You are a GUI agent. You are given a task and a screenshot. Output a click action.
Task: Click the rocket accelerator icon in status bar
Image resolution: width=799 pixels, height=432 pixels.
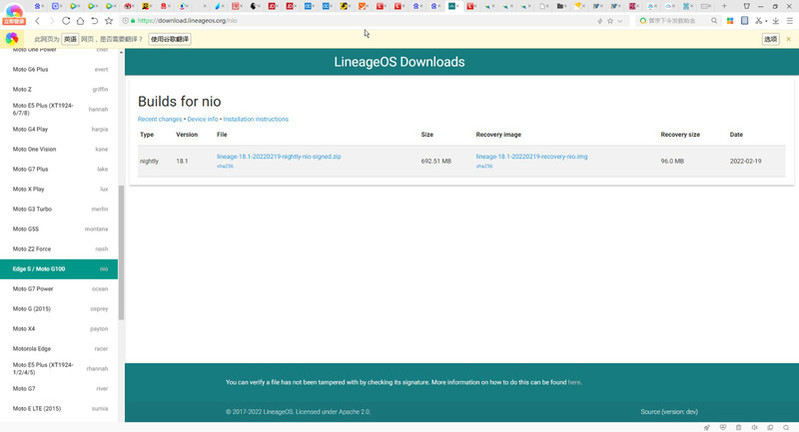click(707, 427)
